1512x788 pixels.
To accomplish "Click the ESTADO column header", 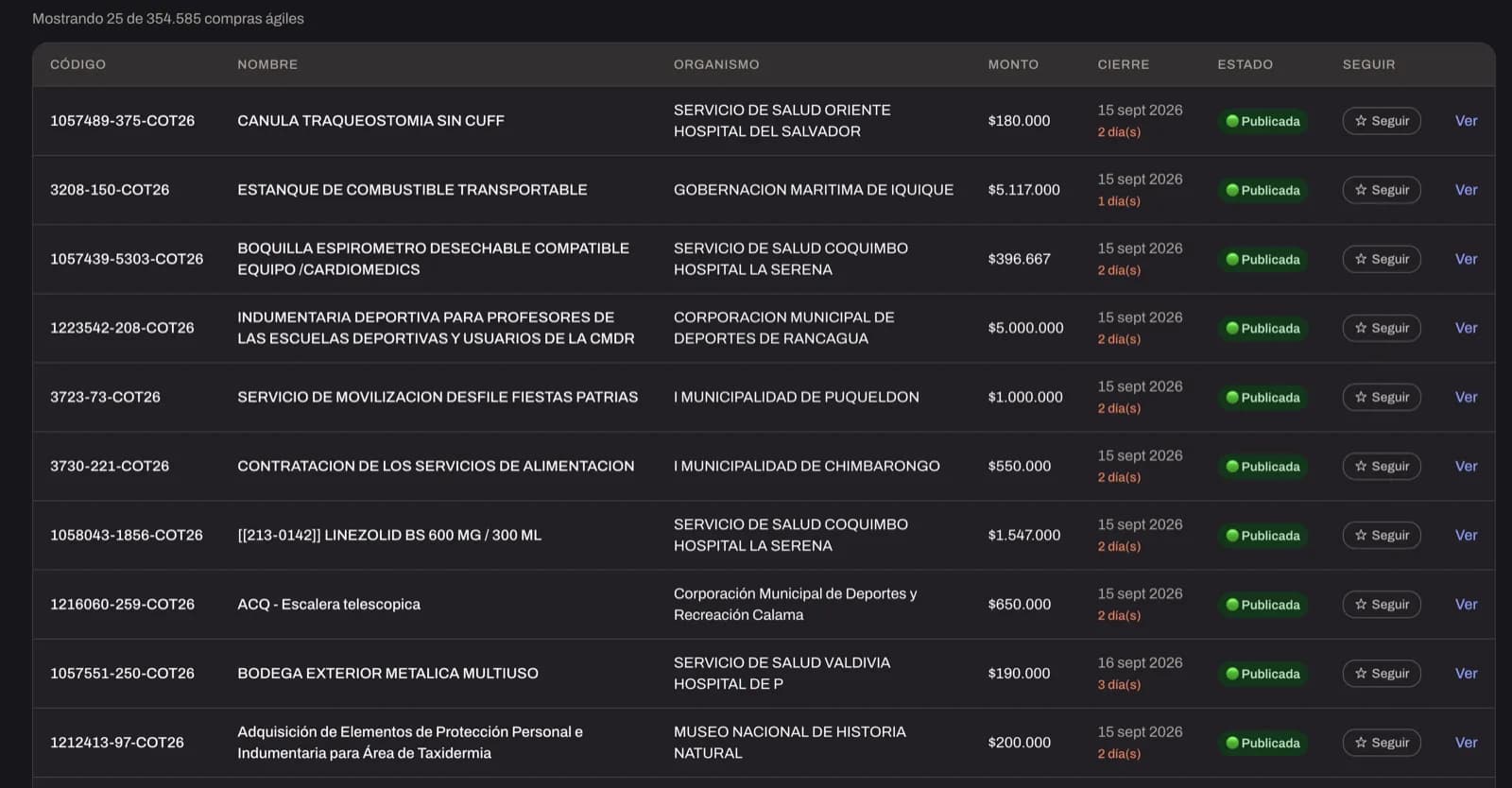I will pos(1245,64).
